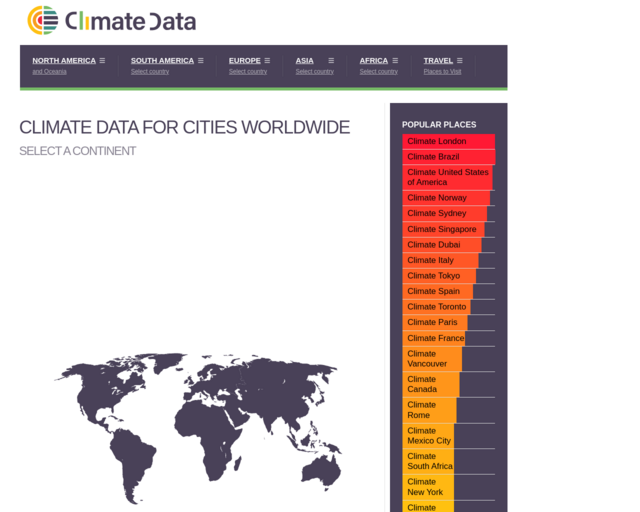Select the TRAVEL menu item

click(x=438, y=60)
